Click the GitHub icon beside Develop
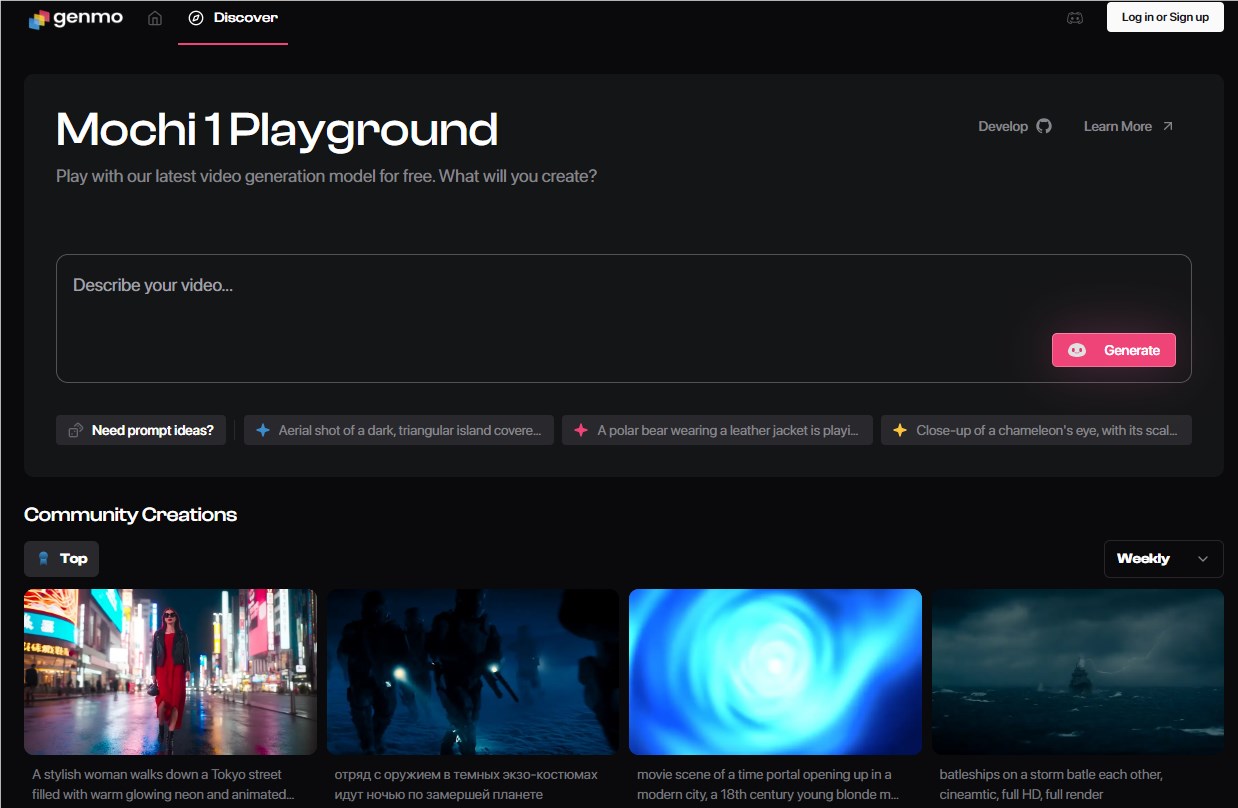The image size is (1238, 808). coord(1044,126)
